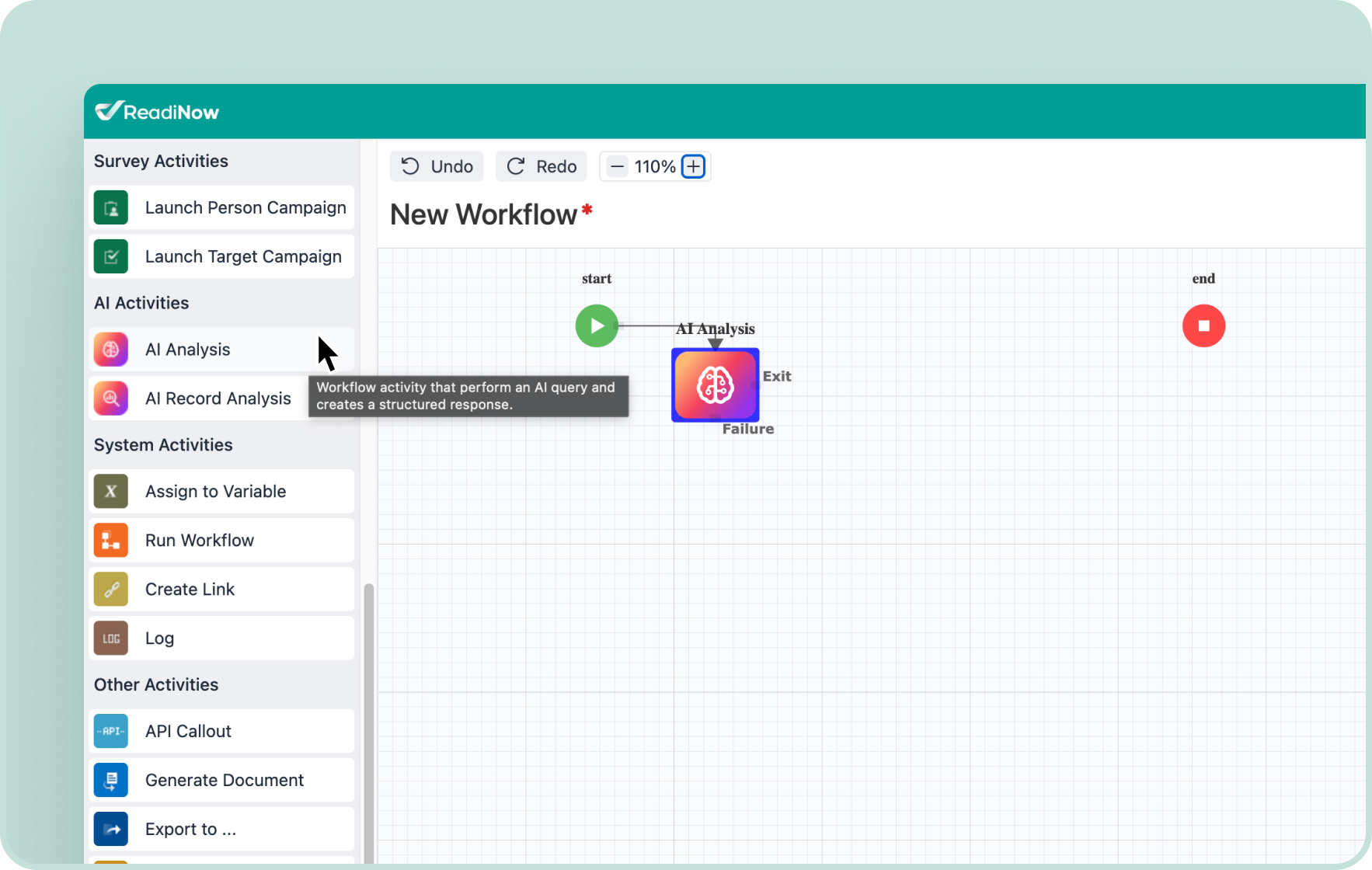Click the Export to activity

[x=110, y=829]
